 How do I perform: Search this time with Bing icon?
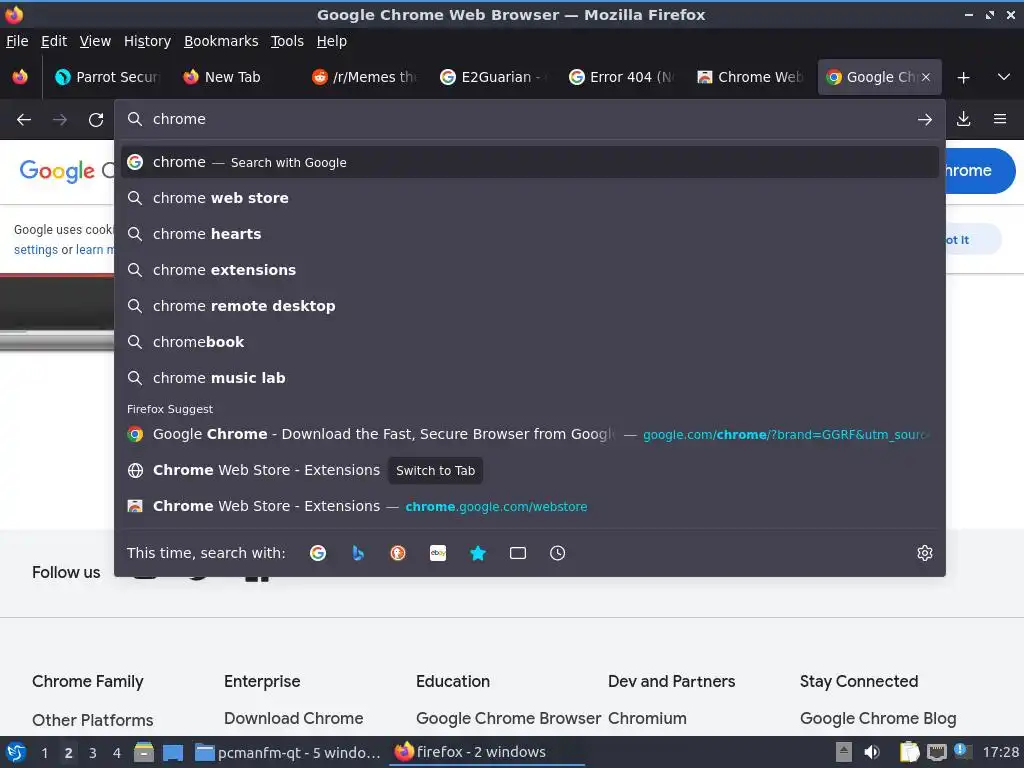[358, 553]
